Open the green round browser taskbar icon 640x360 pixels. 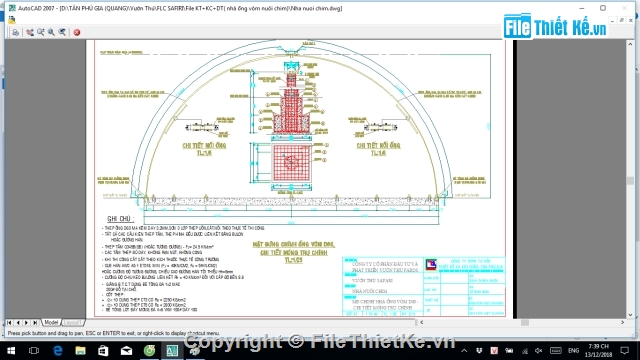click(149, 351)
